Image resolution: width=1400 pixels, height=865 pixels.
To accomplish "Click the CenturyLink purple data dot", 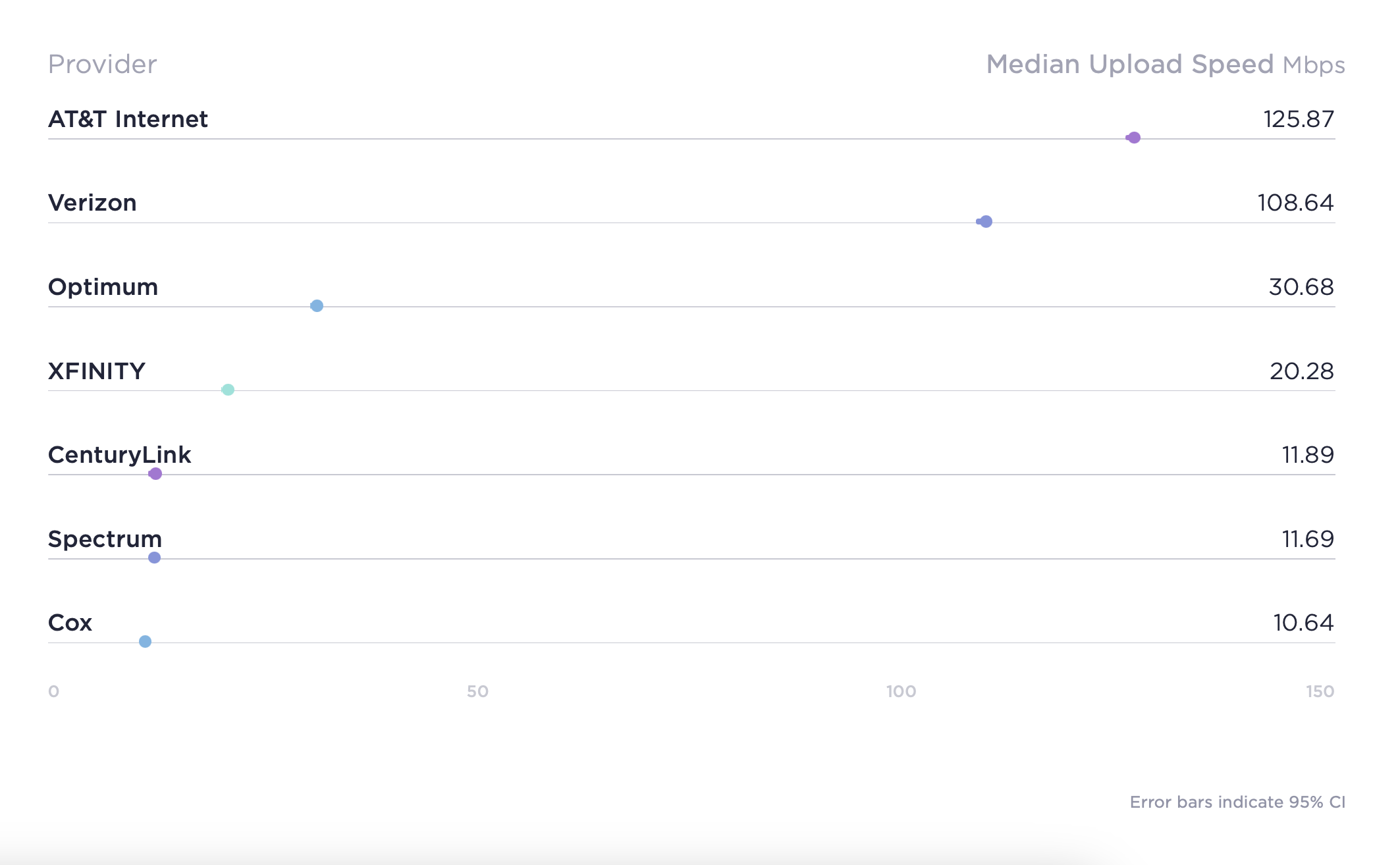I will [x=155, y=474].
